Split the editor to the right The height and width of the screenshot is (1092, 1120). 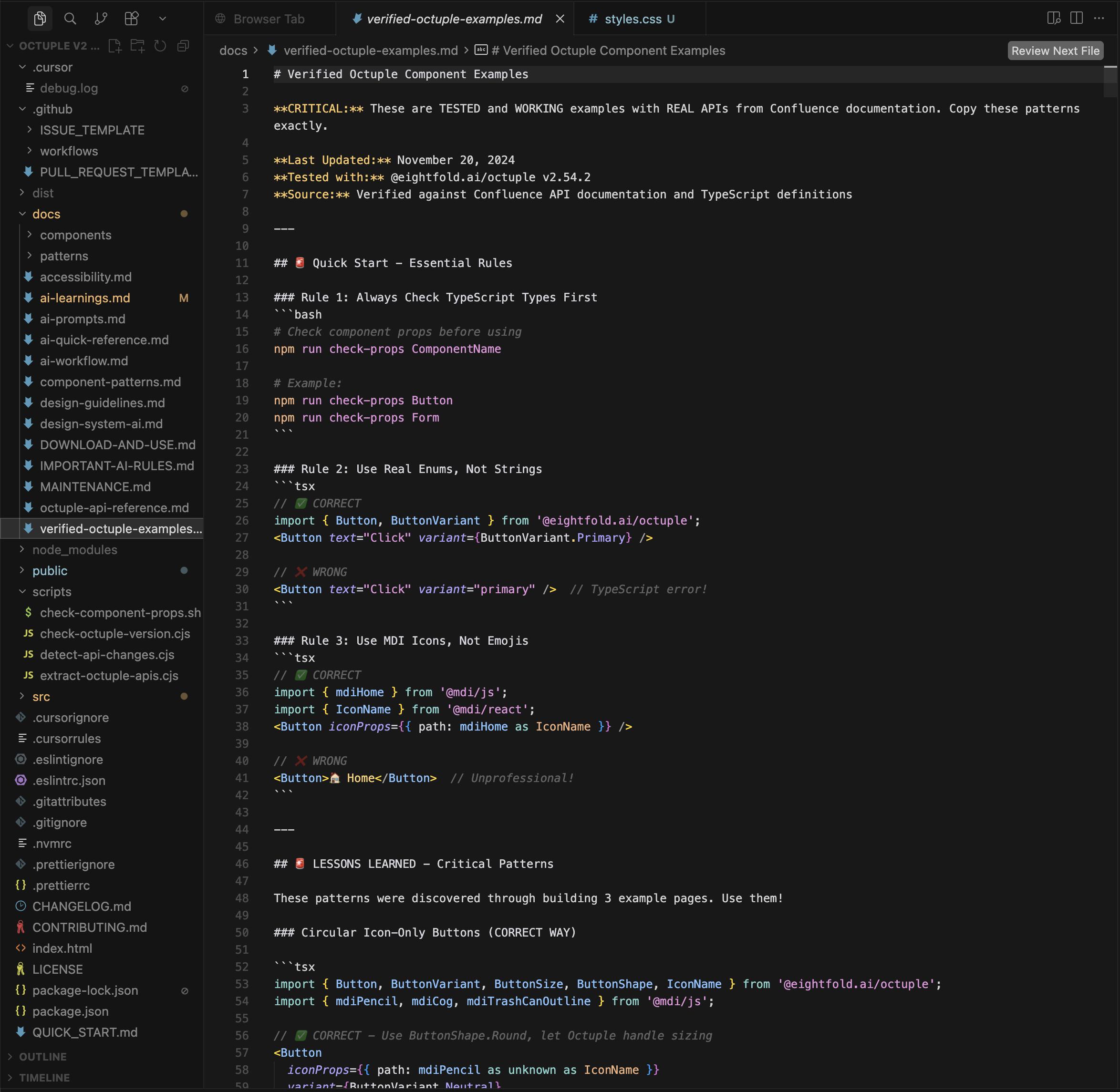[1077, 18]
